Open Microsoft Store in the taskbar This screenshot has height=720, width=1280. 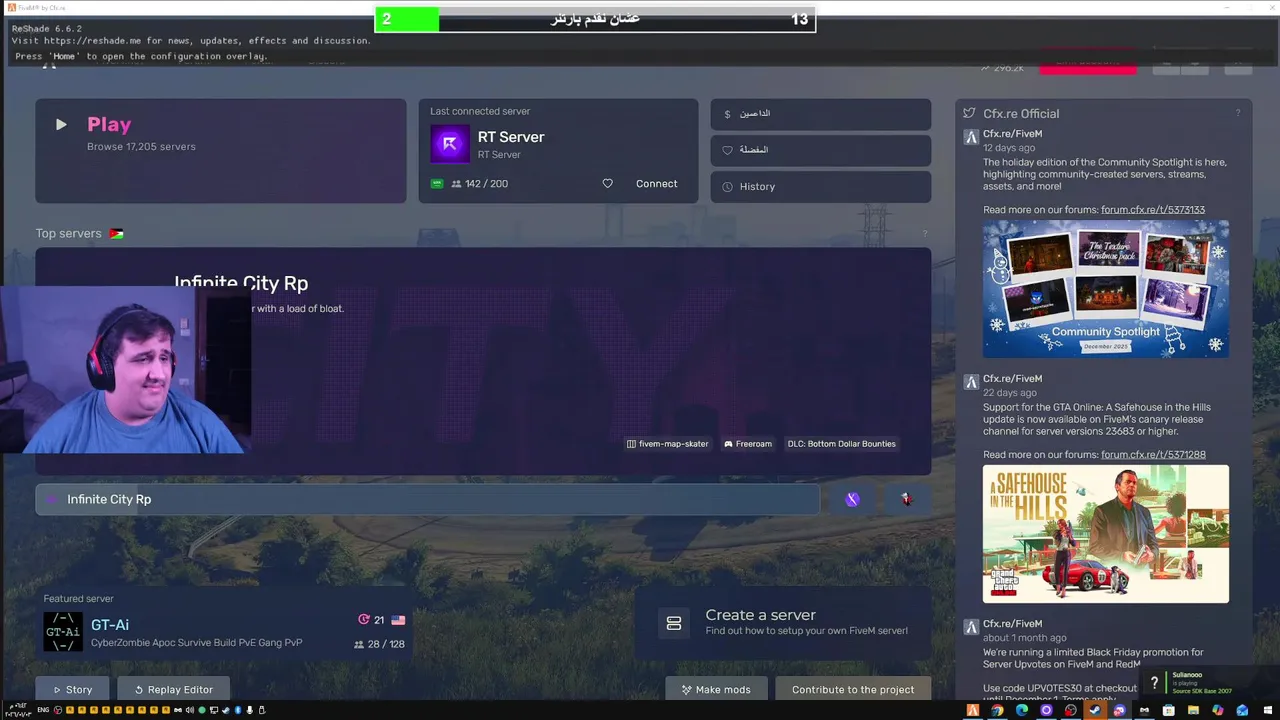click(1169, 710)
